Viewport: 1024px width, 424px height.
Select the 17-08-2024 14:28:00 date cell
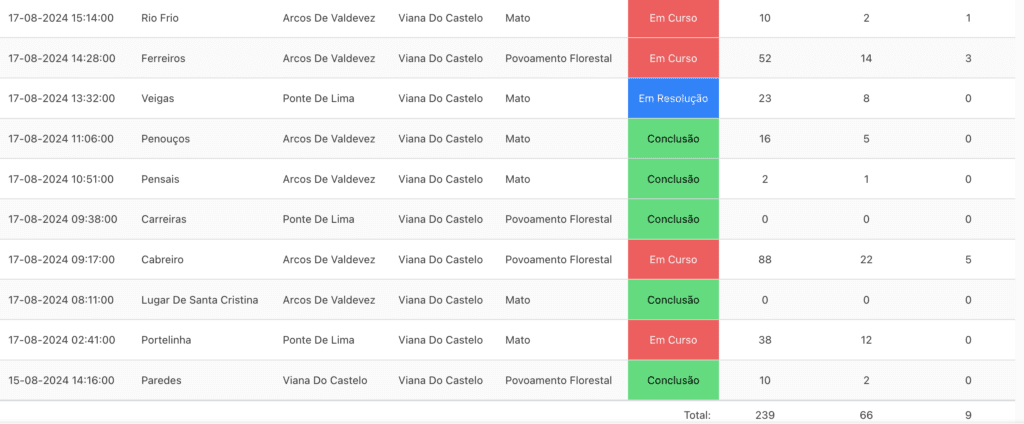(x=61, y=58)
